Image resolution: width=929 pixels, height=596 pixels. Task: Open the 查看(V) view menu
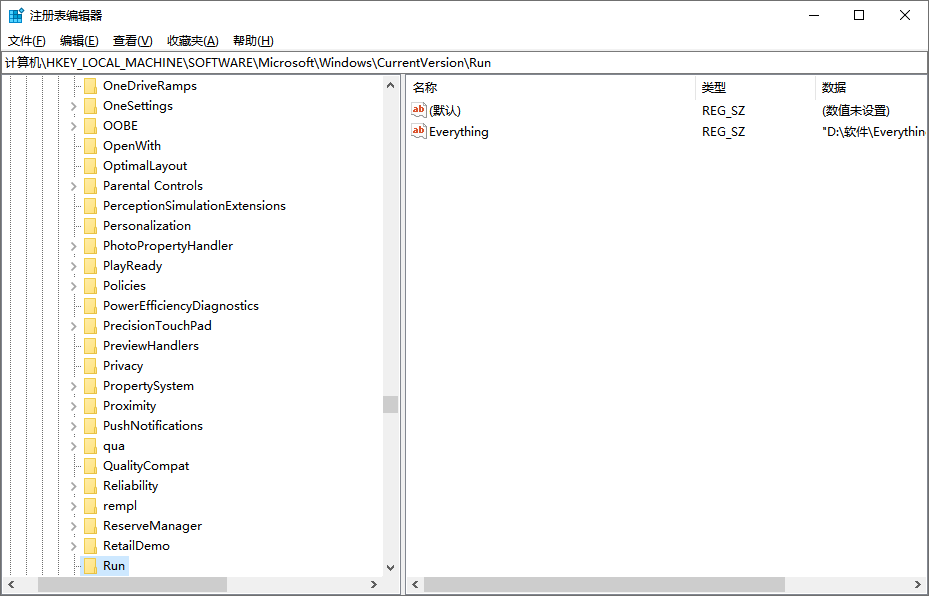click(132, 41)
